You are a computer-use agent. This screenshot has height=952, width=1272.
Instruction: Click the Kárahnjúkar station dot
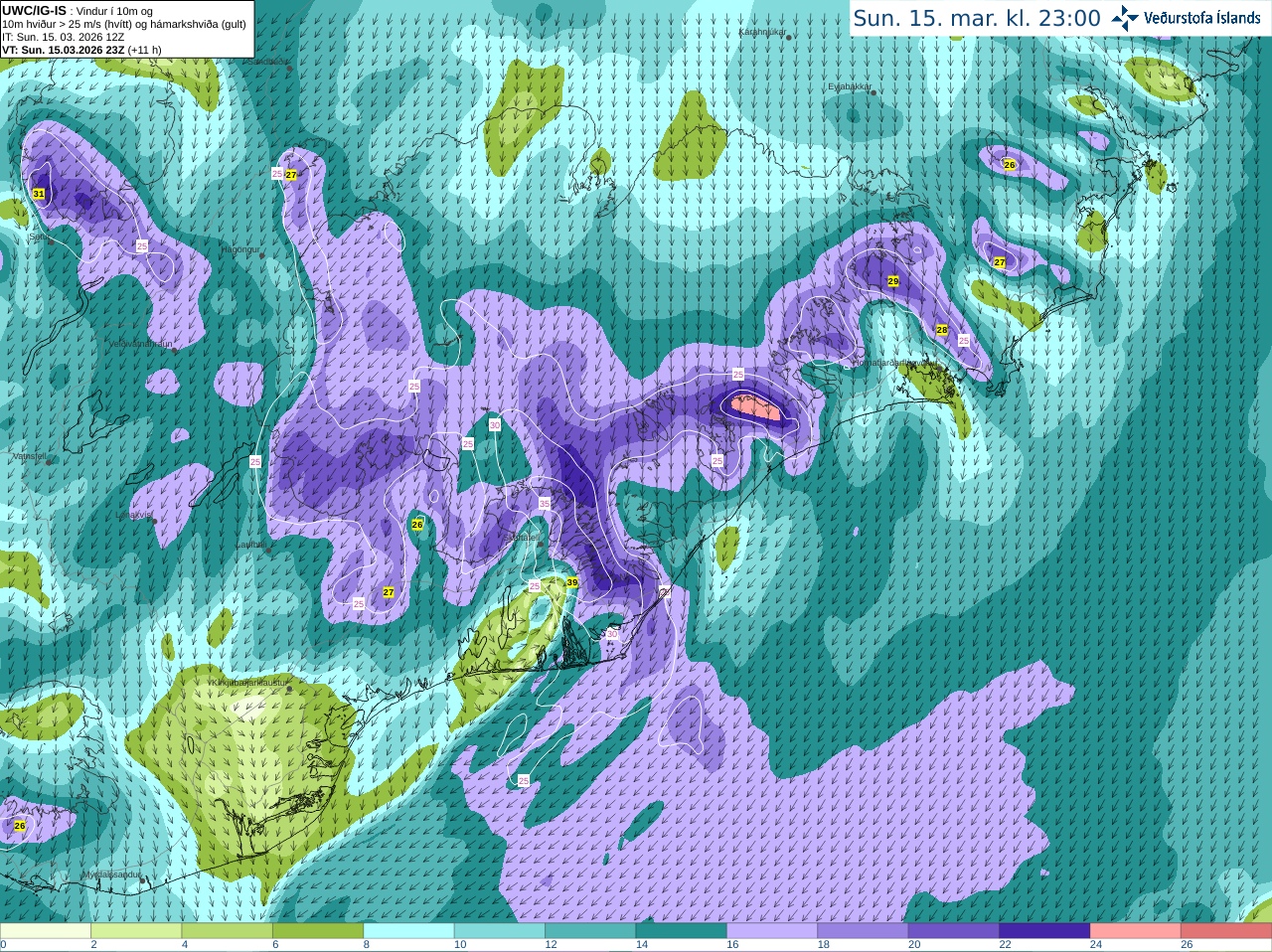[x=789, y=37]
